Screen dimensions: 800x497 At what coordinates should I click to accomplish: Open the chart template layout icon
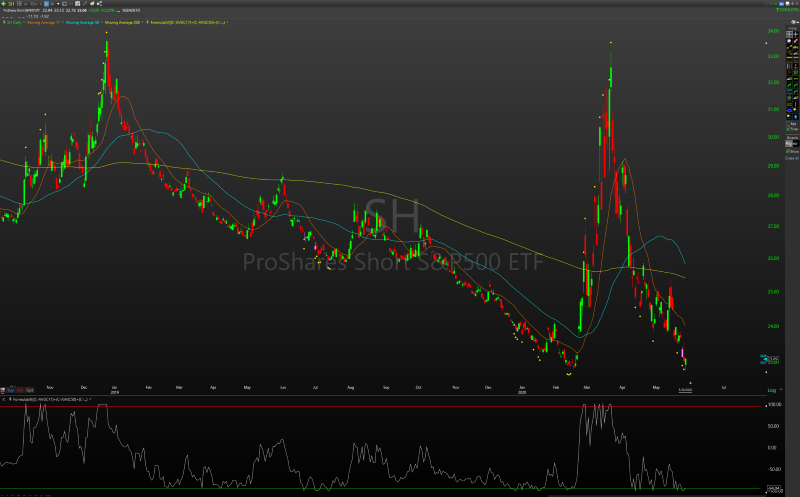tap(64, 4)
